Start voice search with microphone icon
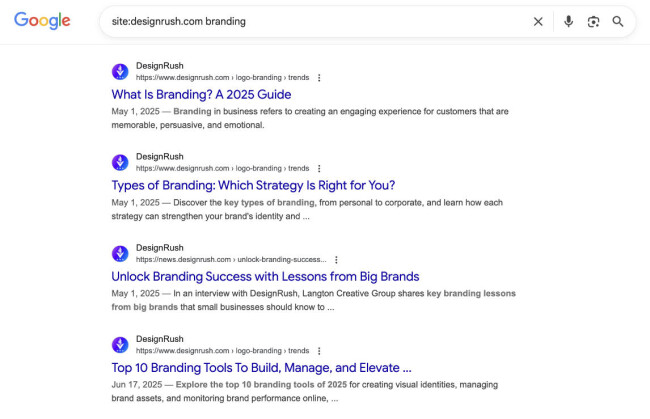Screen dimensions: 650x419 (568, 21)
